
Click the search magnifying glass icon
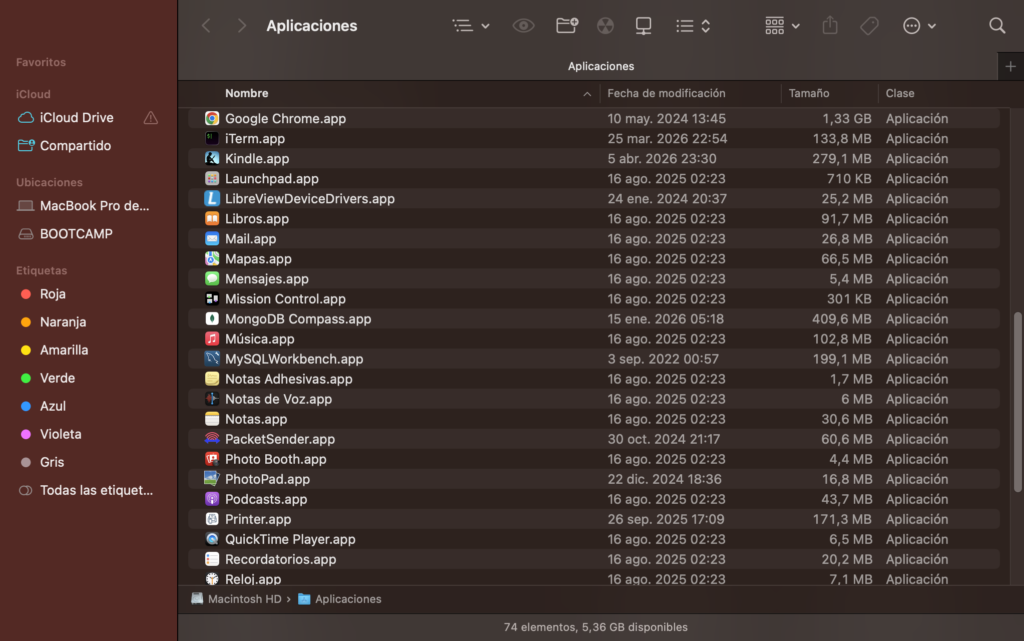[997, 26]
